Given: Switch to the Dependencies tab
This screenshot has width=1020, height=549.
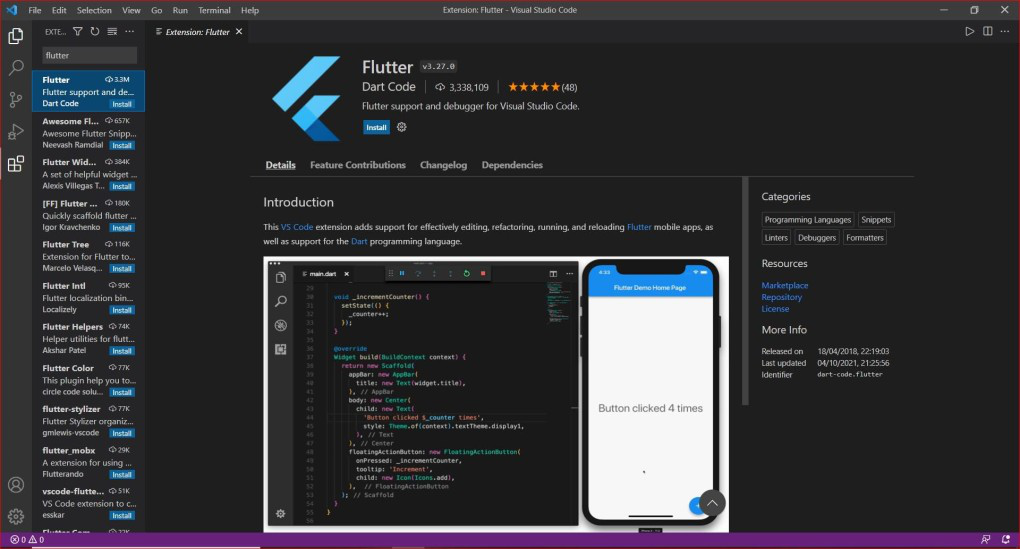Looking at the screenshot, I should point(512,165).
